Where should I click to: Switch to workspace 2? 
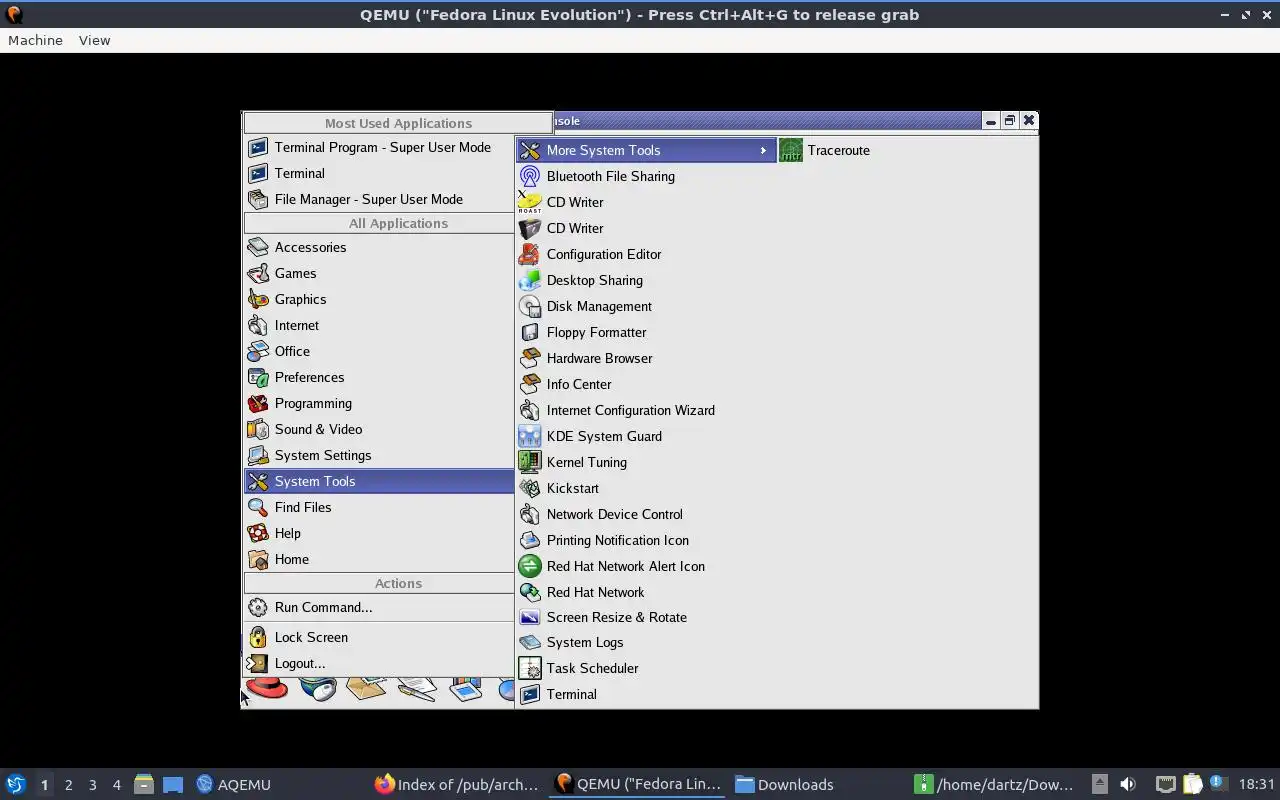[68, 785]
